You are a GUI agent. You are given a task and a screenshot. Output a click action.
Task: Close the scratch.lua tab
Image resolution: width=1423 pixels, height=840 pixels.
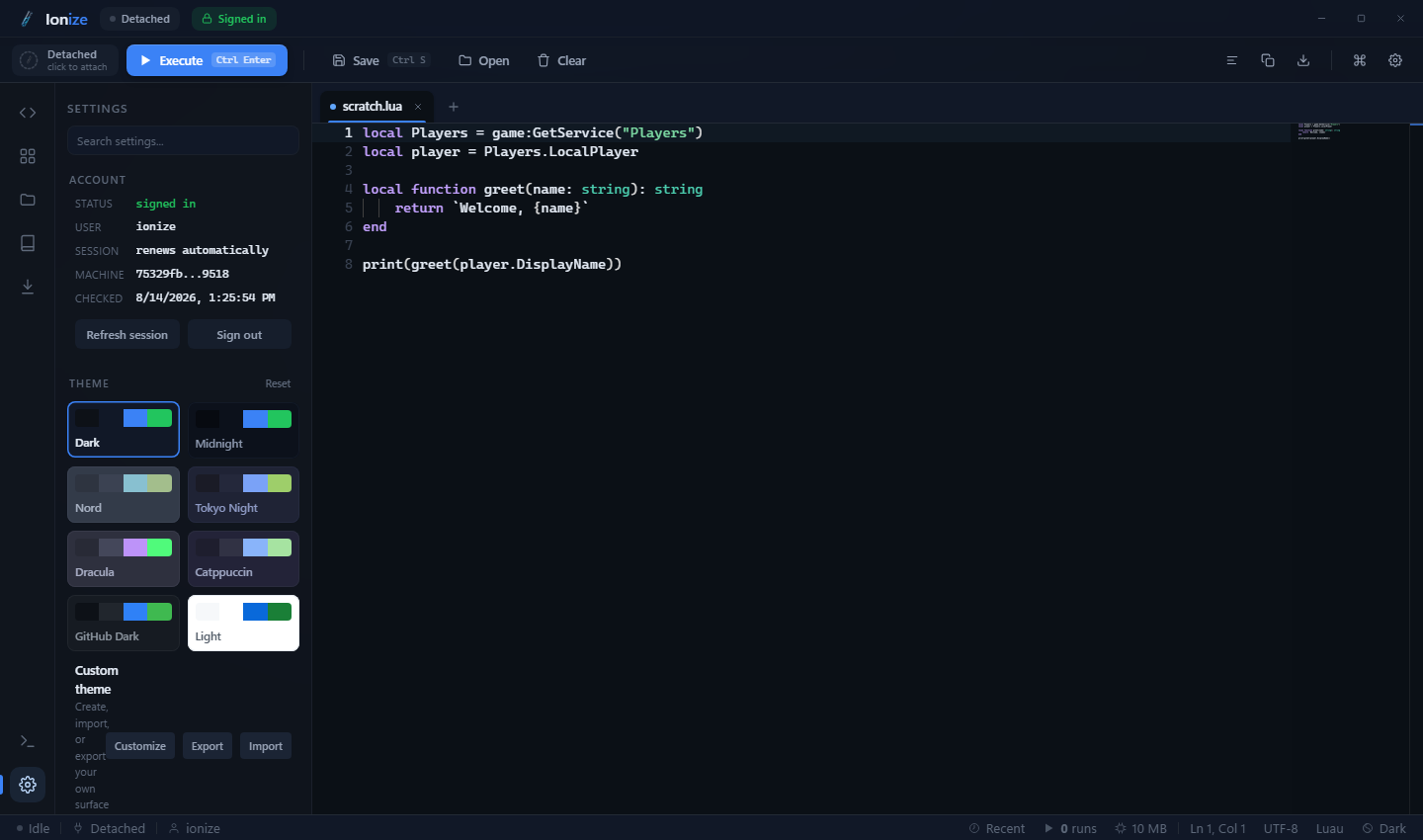tap(418, 107)
